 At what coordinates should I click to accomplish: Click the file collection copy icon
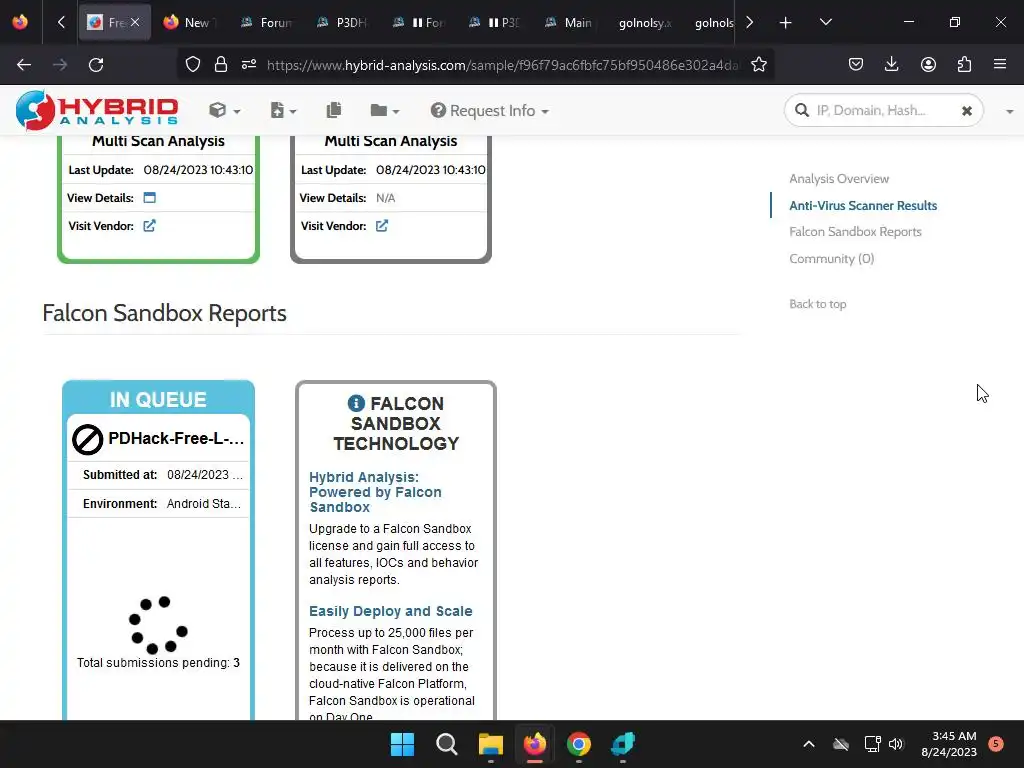[334, 110]
